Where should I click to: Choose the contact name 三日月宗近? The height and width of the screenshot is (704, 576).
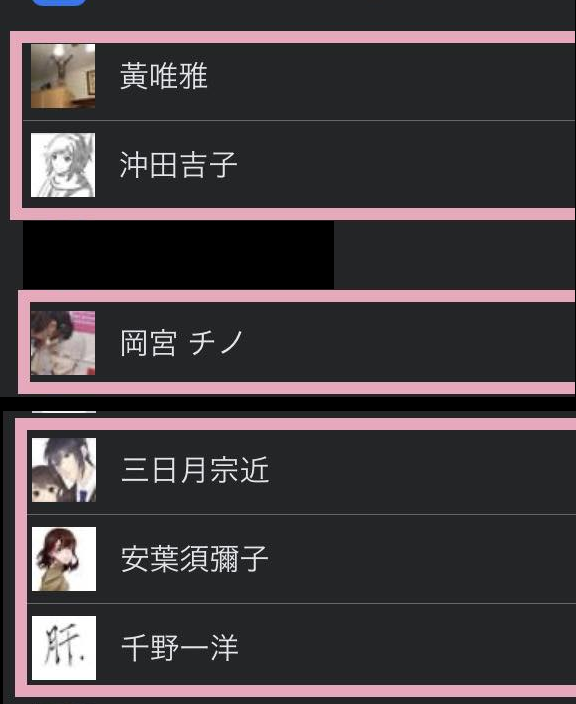(195, 470)
